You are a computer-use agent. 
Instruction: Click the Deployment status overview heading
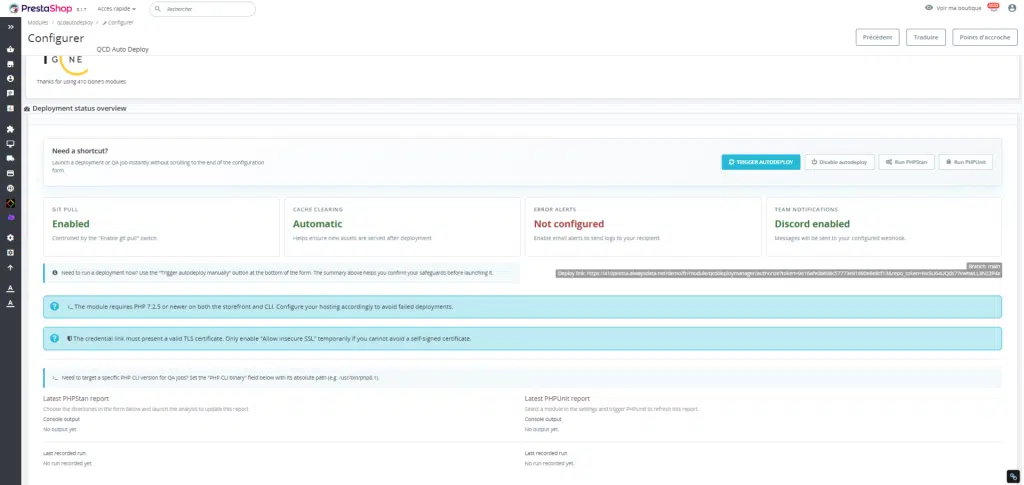pos(79,108)
